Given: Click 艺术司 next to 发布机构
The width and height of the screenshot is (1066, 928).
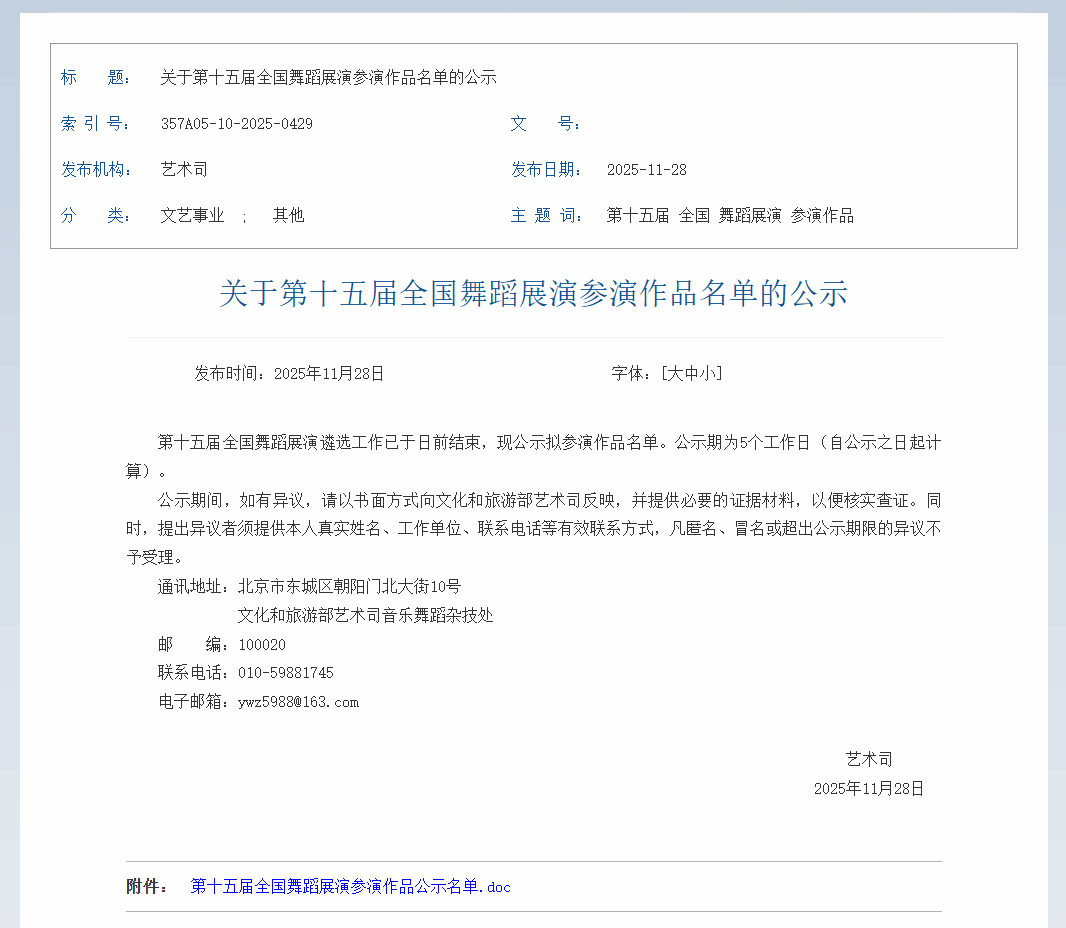Looking at the screenshot, I should pyautogui.click(x=184, y=170).
